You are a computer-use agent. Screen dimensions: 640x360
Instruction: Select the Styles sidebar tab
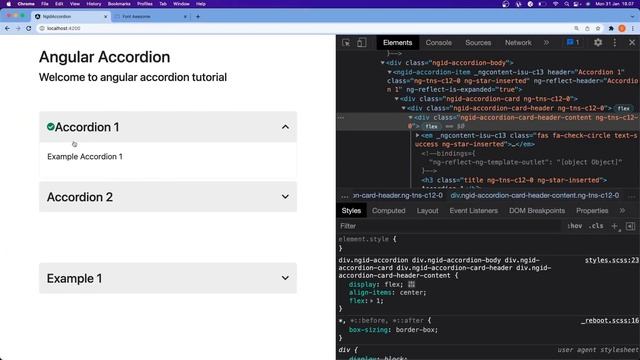pos(351,211)
